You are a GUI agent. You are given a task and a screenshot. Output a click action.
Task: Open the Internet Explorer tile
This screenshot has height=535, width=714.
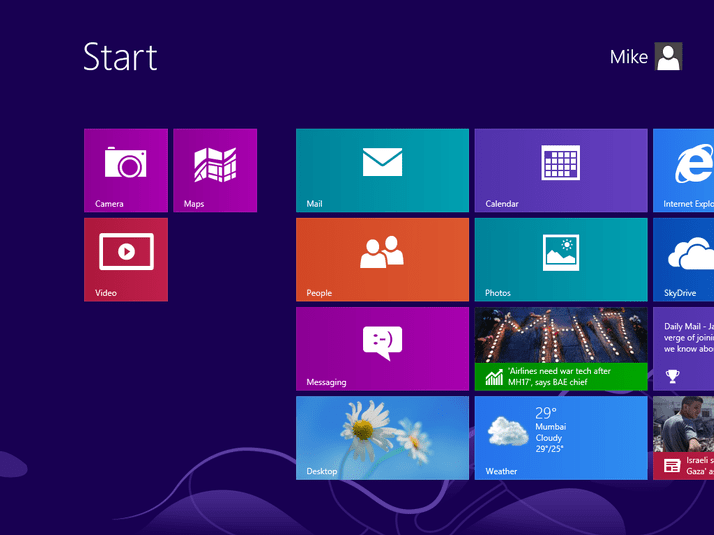click(683, 170)
